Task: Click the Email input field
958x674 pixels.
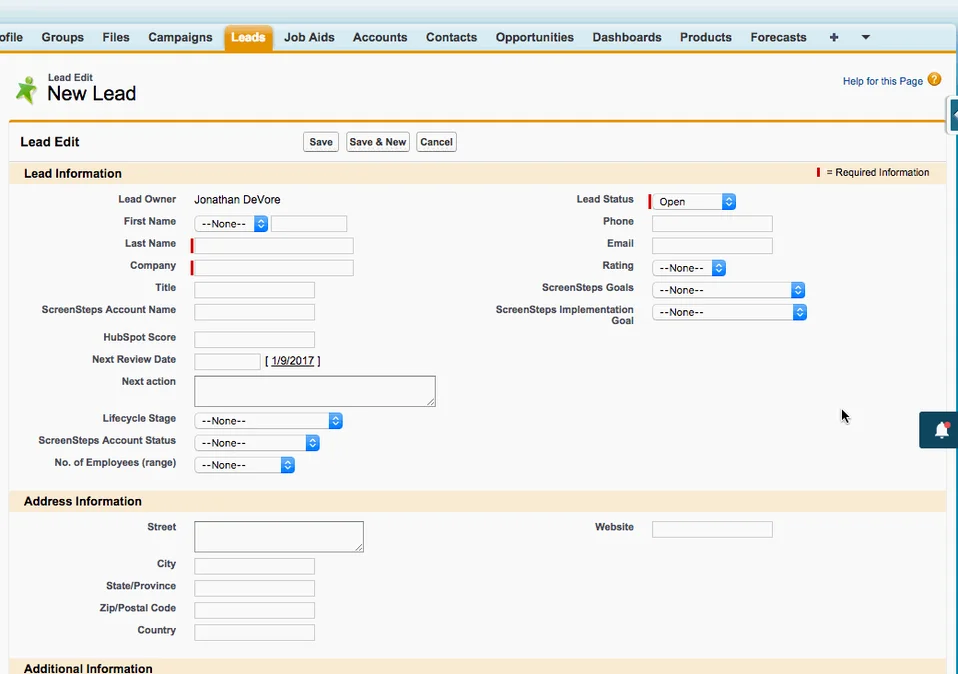Action: pos(712,246)
